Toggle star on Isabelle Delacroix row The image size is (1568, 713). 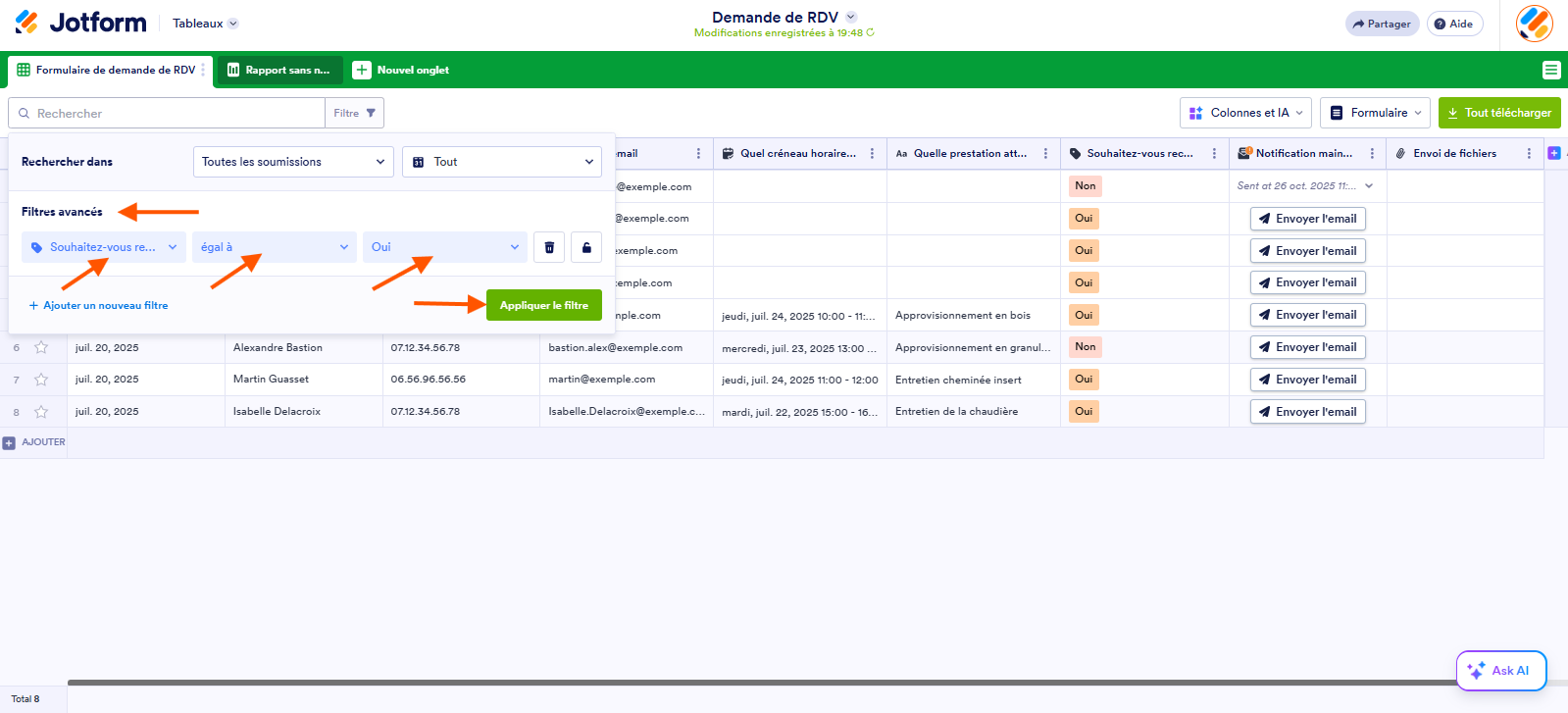coord(41,412)
